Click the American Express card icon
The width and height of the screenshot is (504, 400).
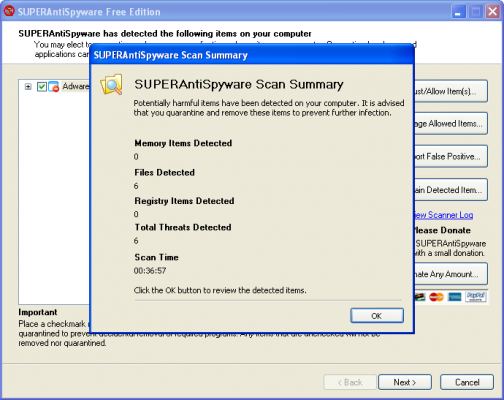(454, 297)
